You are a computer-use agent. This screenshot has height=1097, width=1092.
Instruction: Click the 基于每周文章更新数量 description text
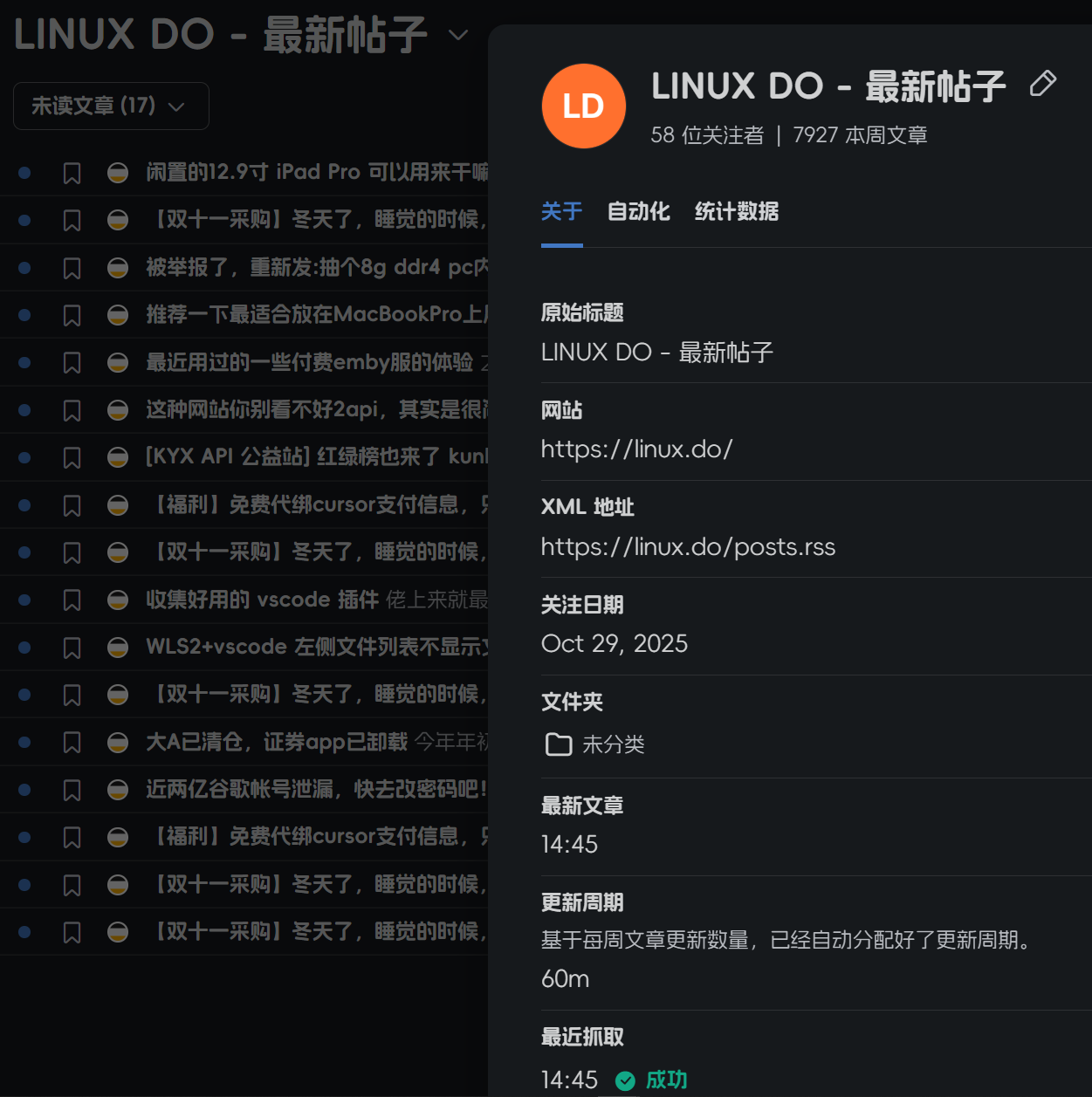786,940
